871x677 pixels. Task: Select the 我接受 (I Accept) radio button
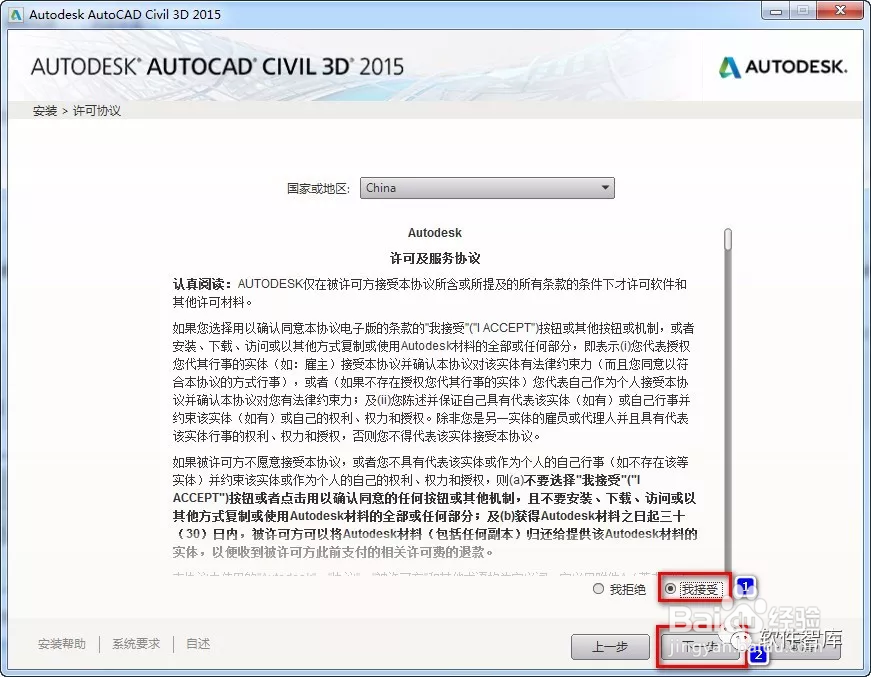pyautogui.click(x=670, y=589)
